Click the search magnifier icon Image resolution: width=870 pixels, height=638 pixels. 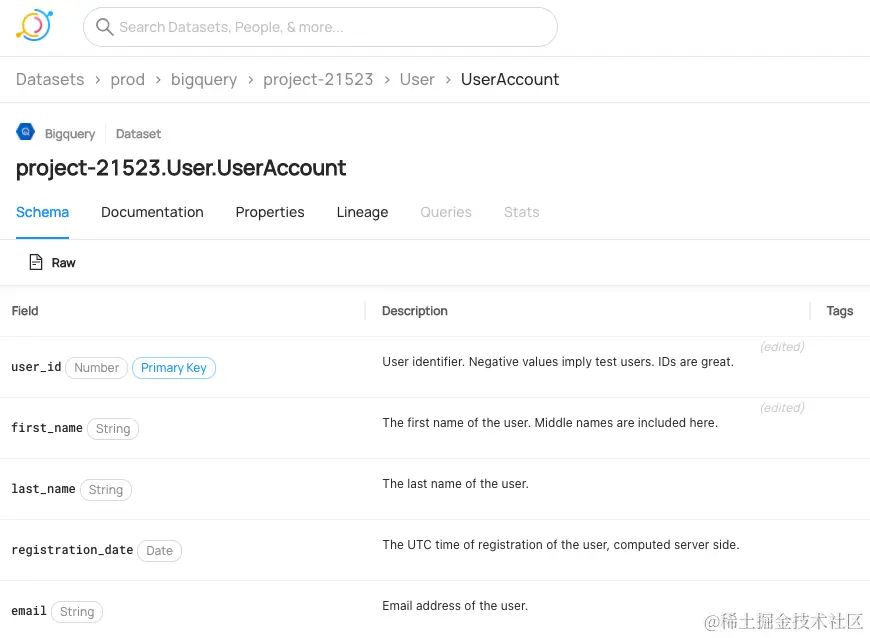104,27
